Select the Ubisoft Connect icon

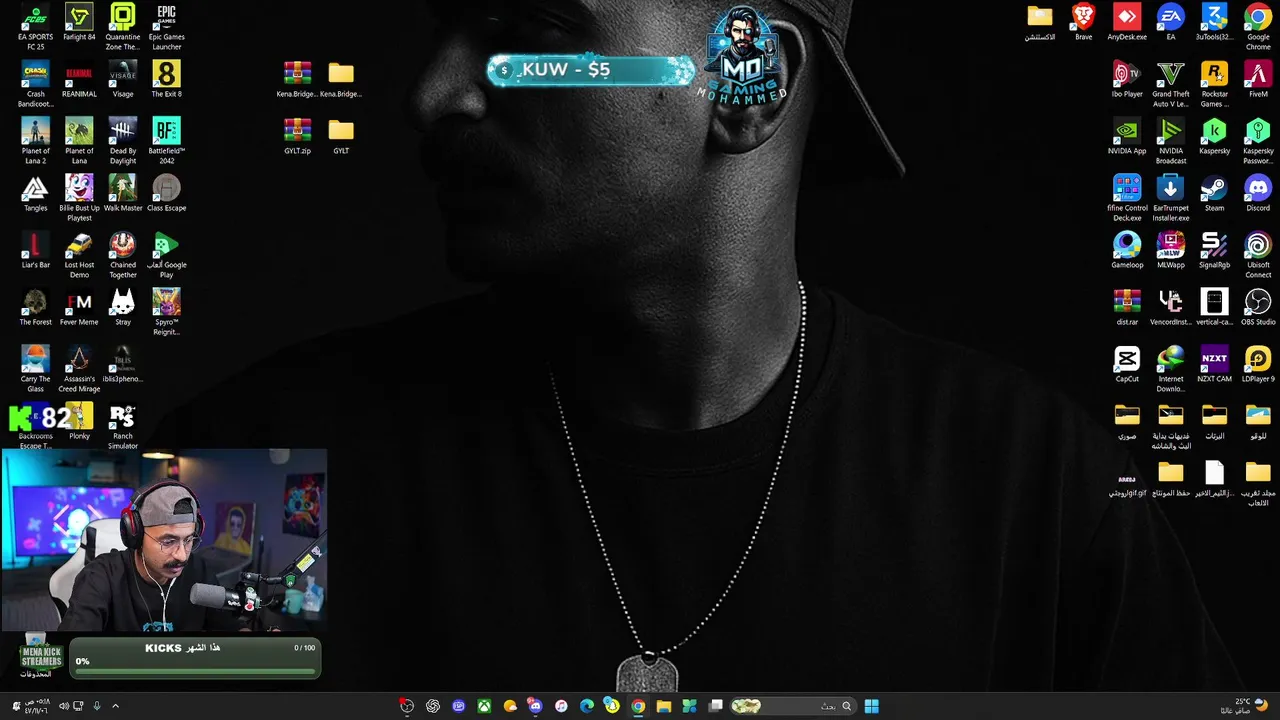click(1258, 255)
